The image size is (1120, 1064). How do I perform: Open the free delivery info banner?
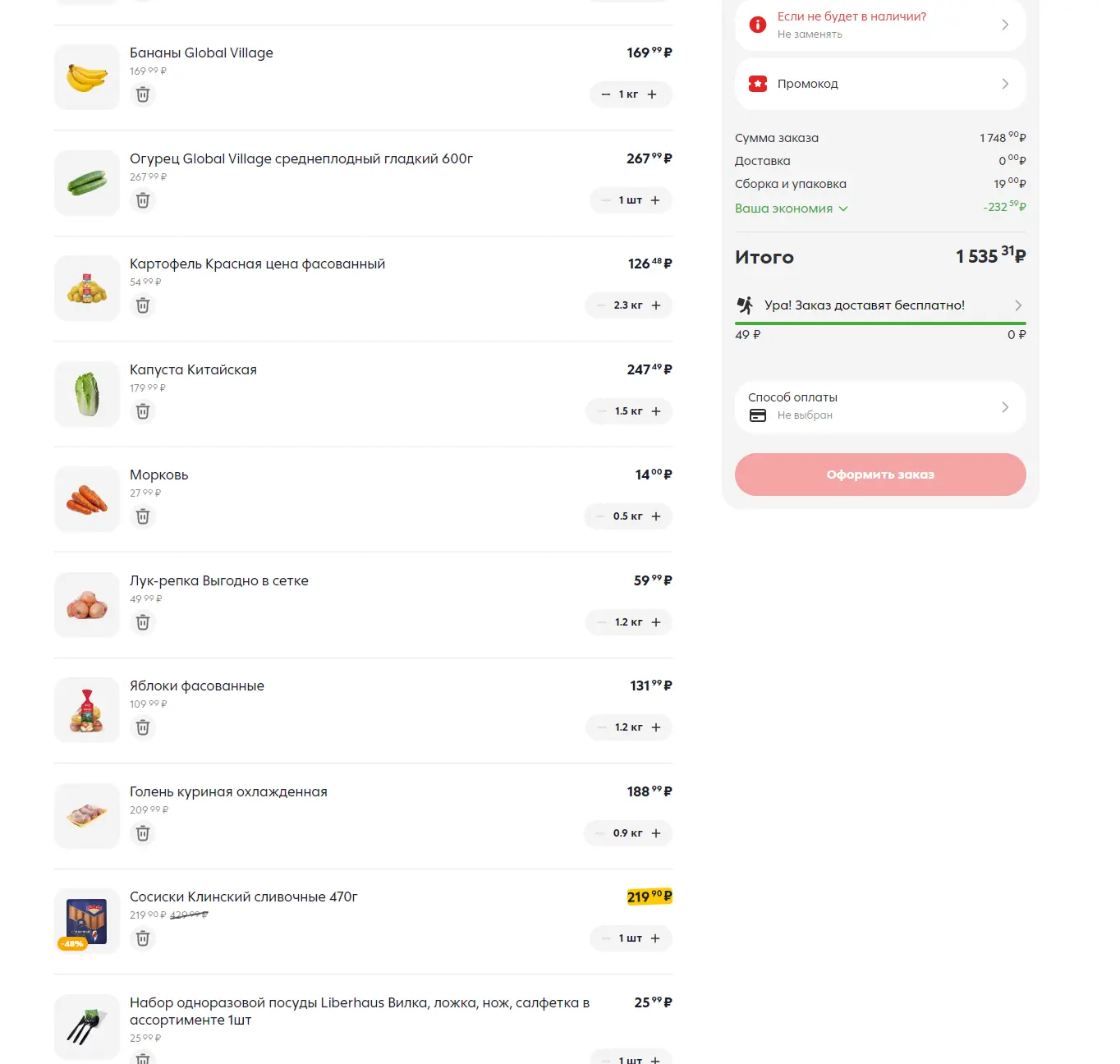(x=880, y=305)
